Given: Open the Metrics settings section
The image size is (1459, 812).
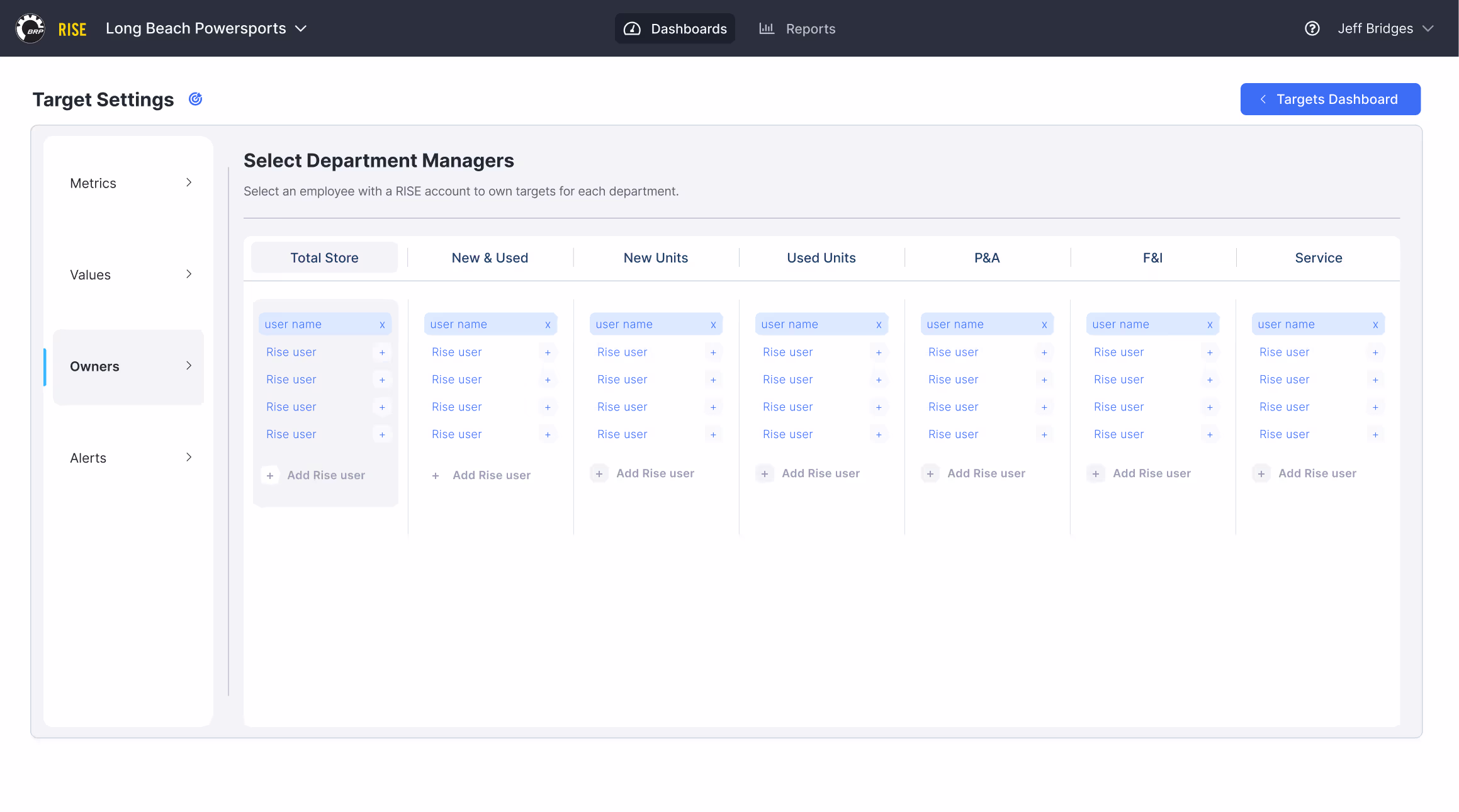Looking at the screenshot, I should click(128, 183).
